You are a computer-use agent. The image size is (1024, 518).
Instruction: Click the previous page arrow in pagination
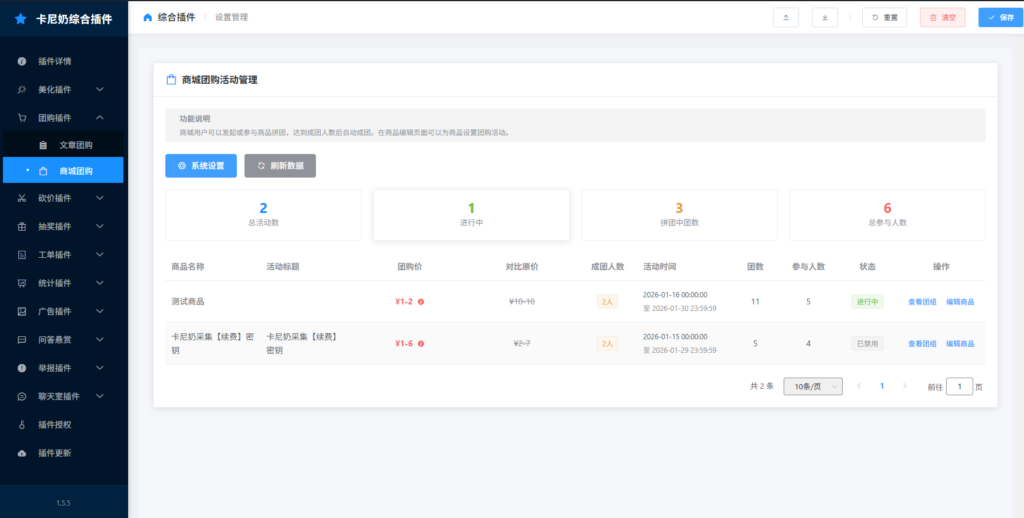(x=859, y=386)
